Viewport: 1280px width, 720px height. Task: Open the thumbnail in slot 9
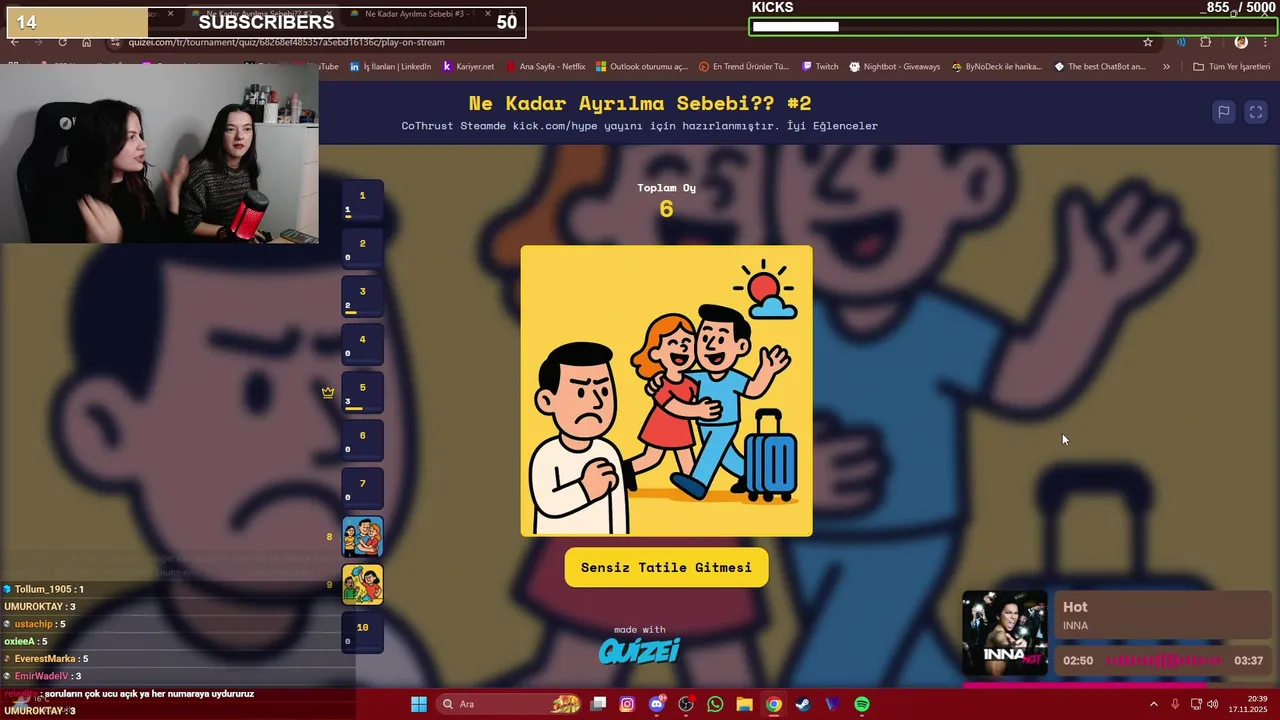click(x=363, y=585)
